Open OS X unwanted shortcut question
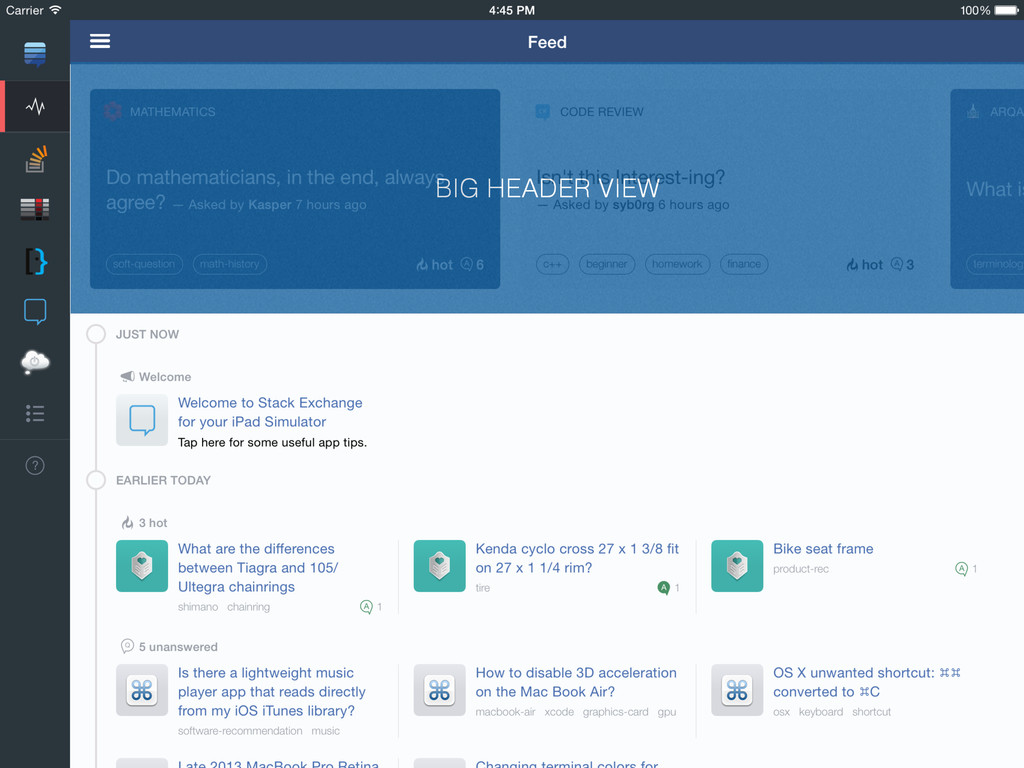The image size is (1024, 768). point(867,682)
